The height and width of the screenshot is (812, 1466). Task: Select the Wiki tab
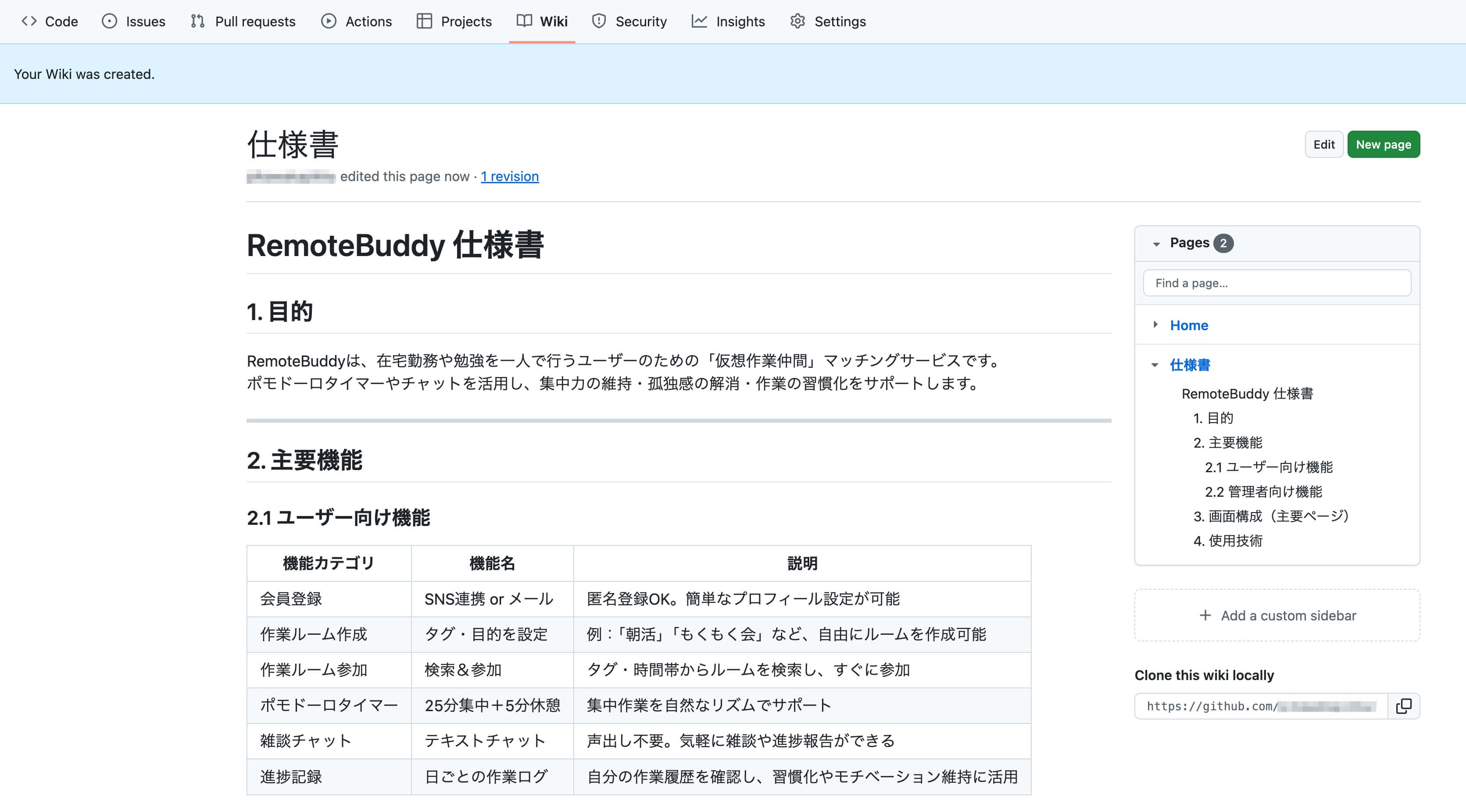tap(542, 21)
